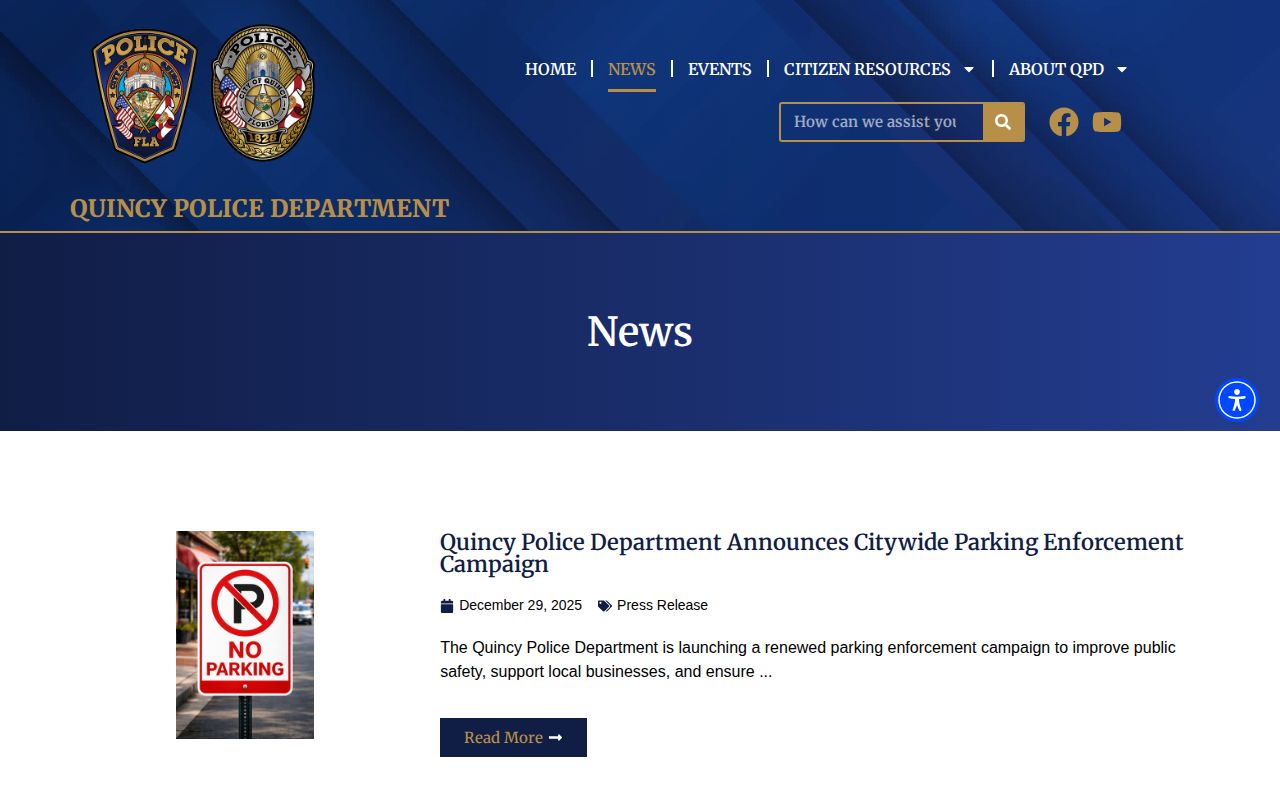
Task: Go to the Home menu item
Action: [550, 69]
